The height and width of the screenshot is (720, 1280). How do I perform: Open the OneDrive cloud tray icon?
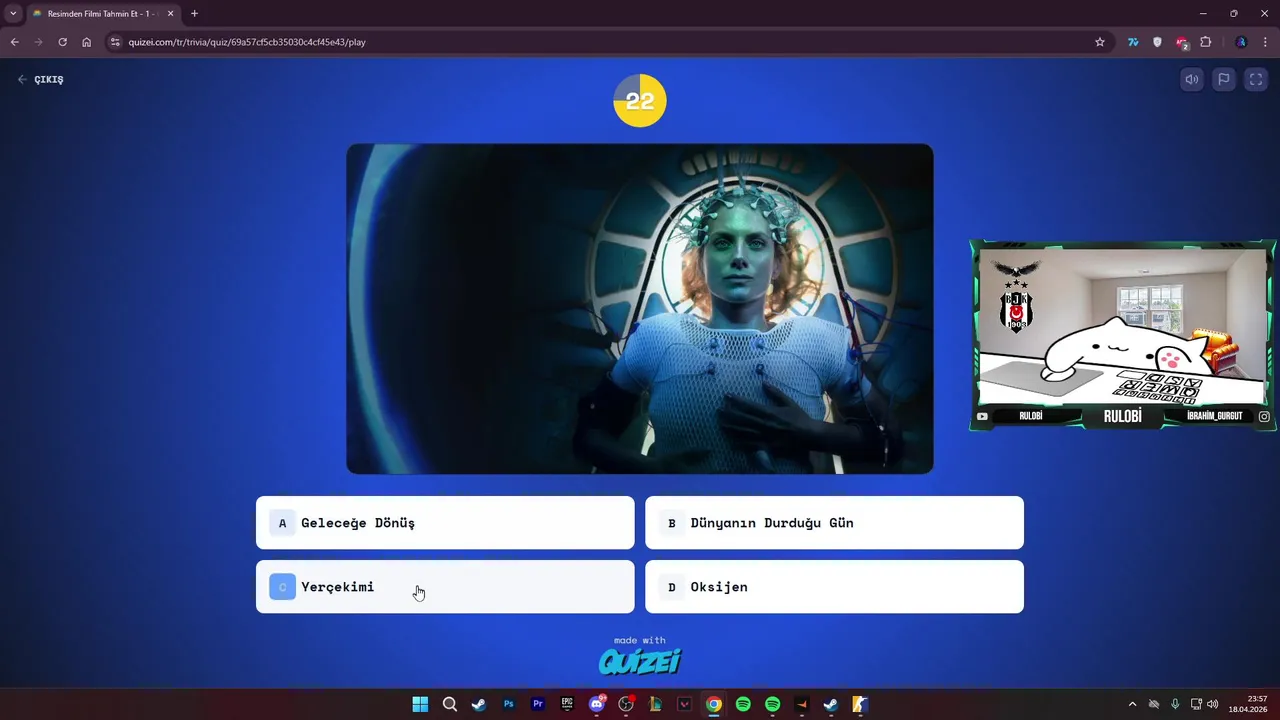[x=1154, y=704]
